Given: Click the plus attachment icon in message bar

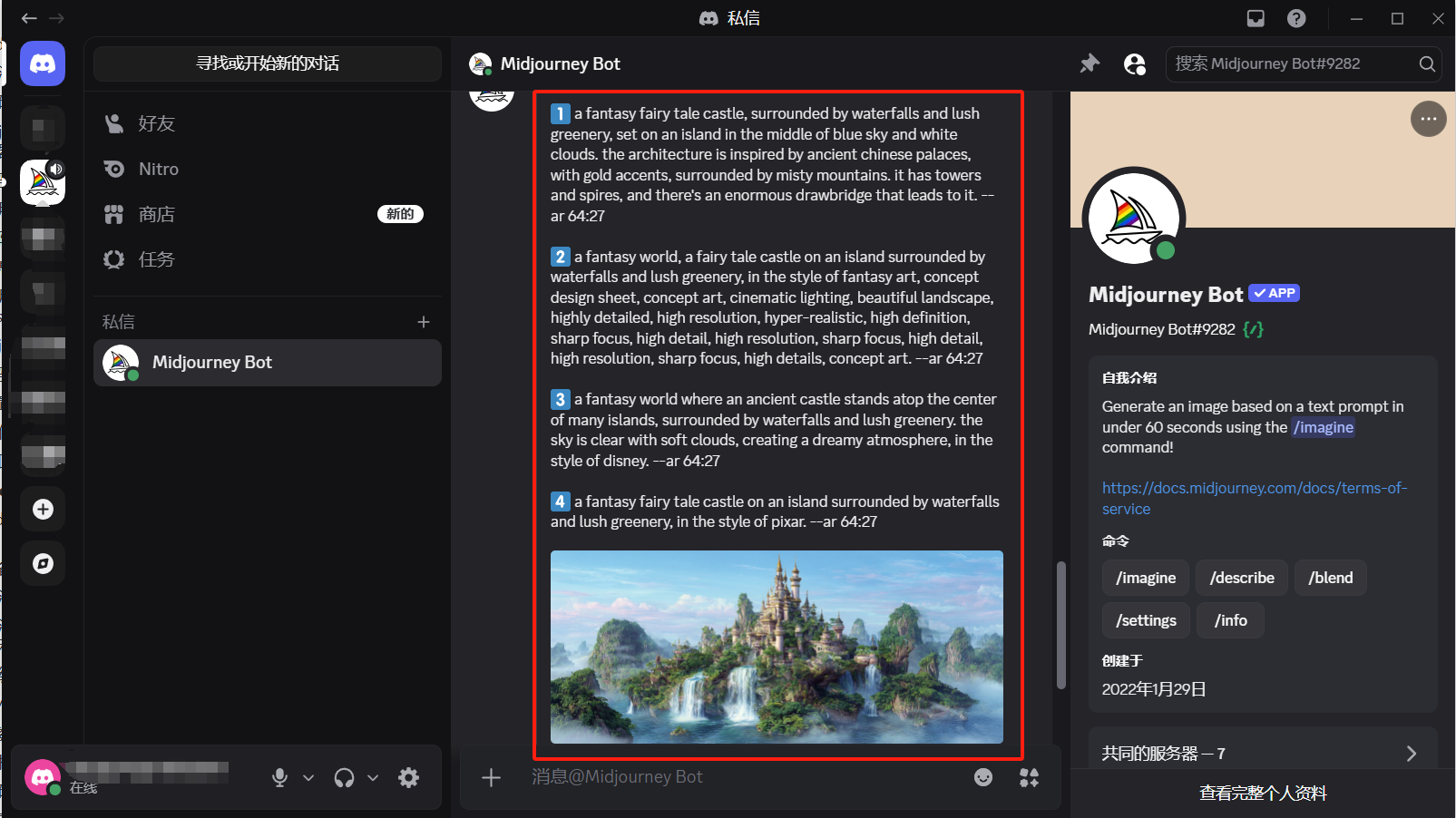Looking at the screenshot, I should point(491,777).
